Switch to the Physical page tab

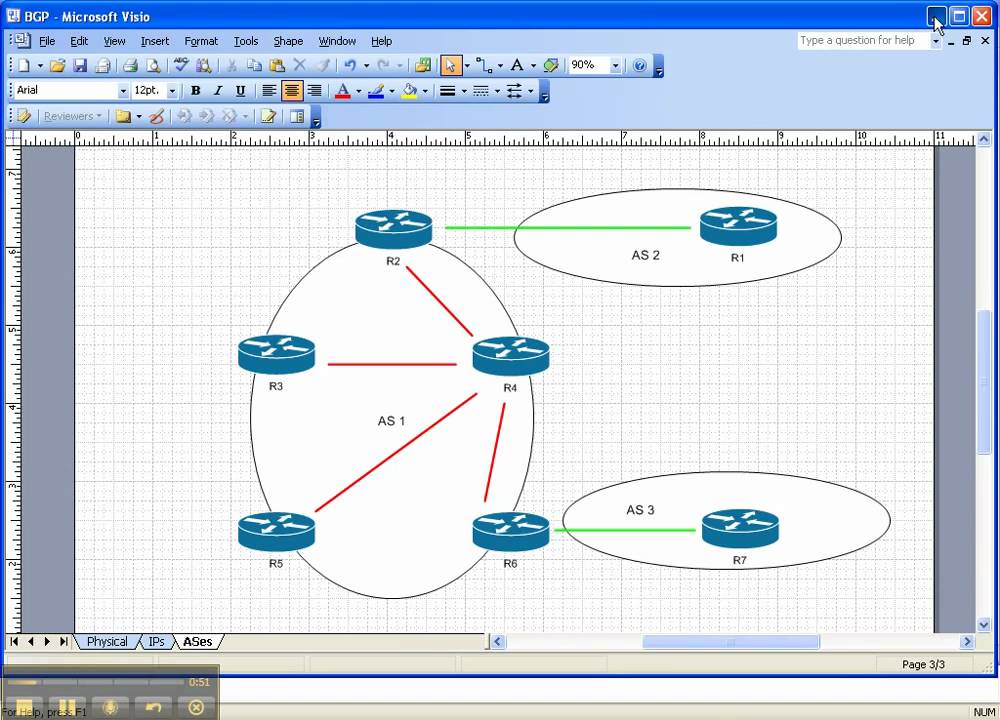coord(107,642)
